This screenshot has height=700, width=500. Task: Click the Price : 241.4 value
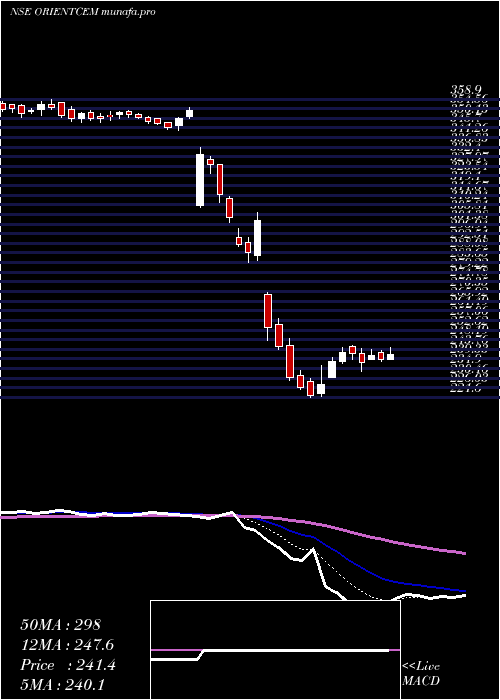coord(68,665)
